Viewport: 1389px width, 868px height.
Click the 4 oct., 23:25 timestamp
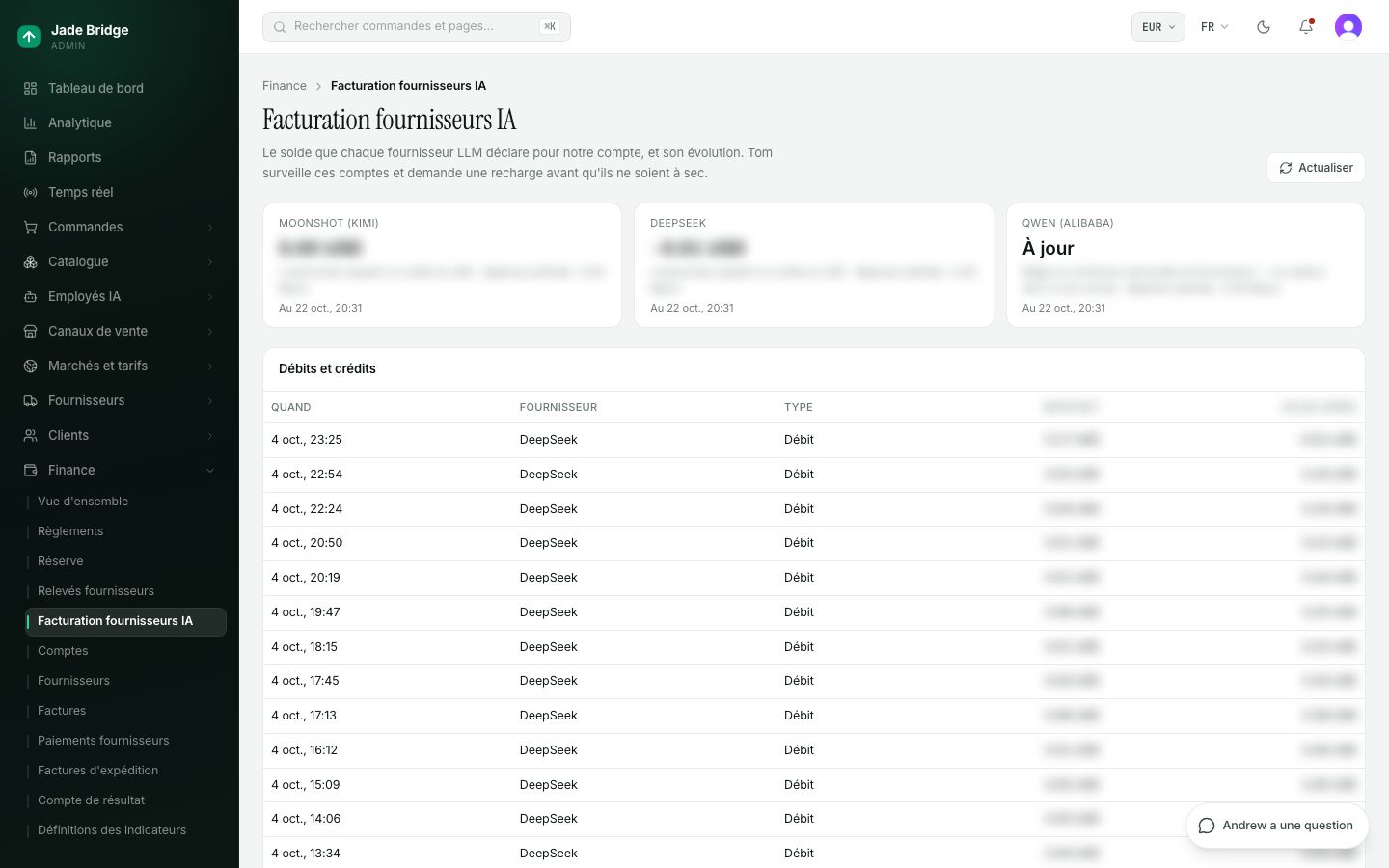[307, 440]
